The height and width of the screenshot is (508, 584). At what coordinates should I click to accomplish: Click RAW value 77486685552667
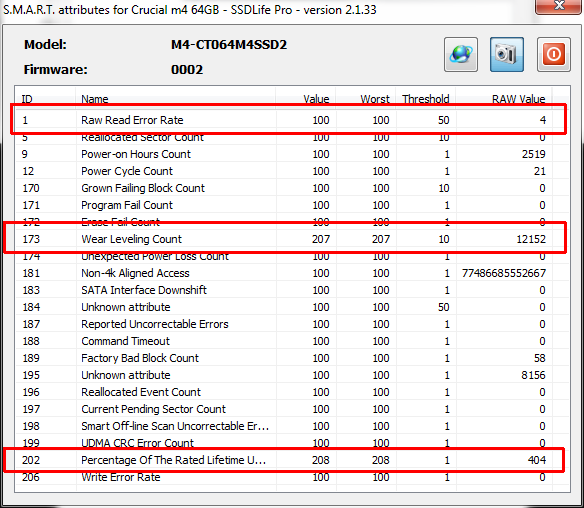pyautogui.click(x=504, y=273)
